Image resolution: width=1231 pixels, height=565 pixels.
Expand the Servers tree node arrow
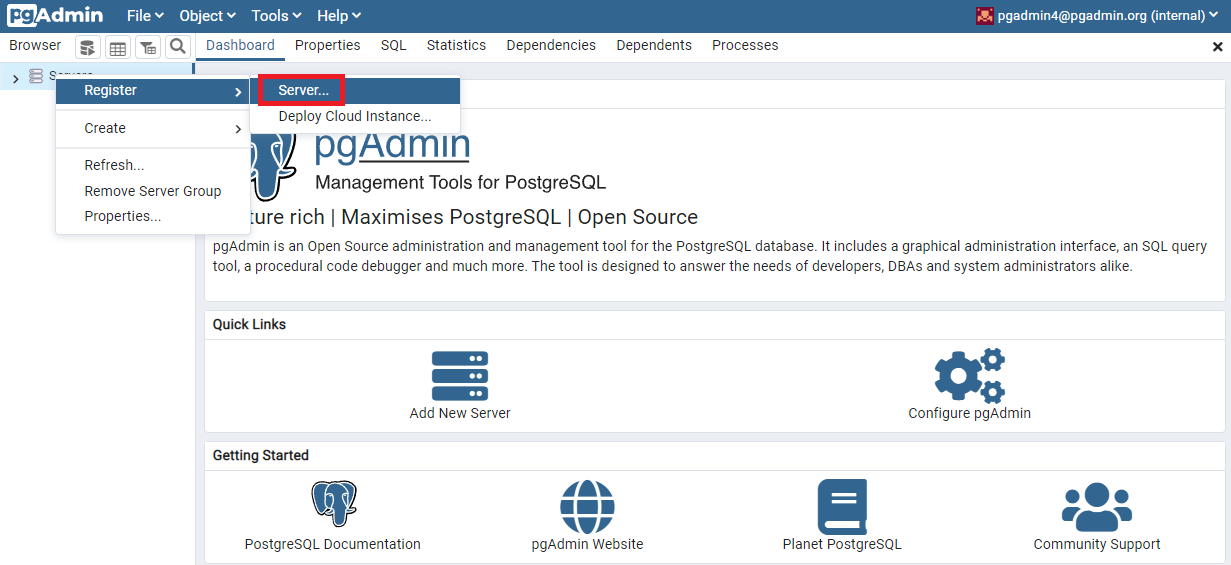pyautogui.click(x=15, y=77)
